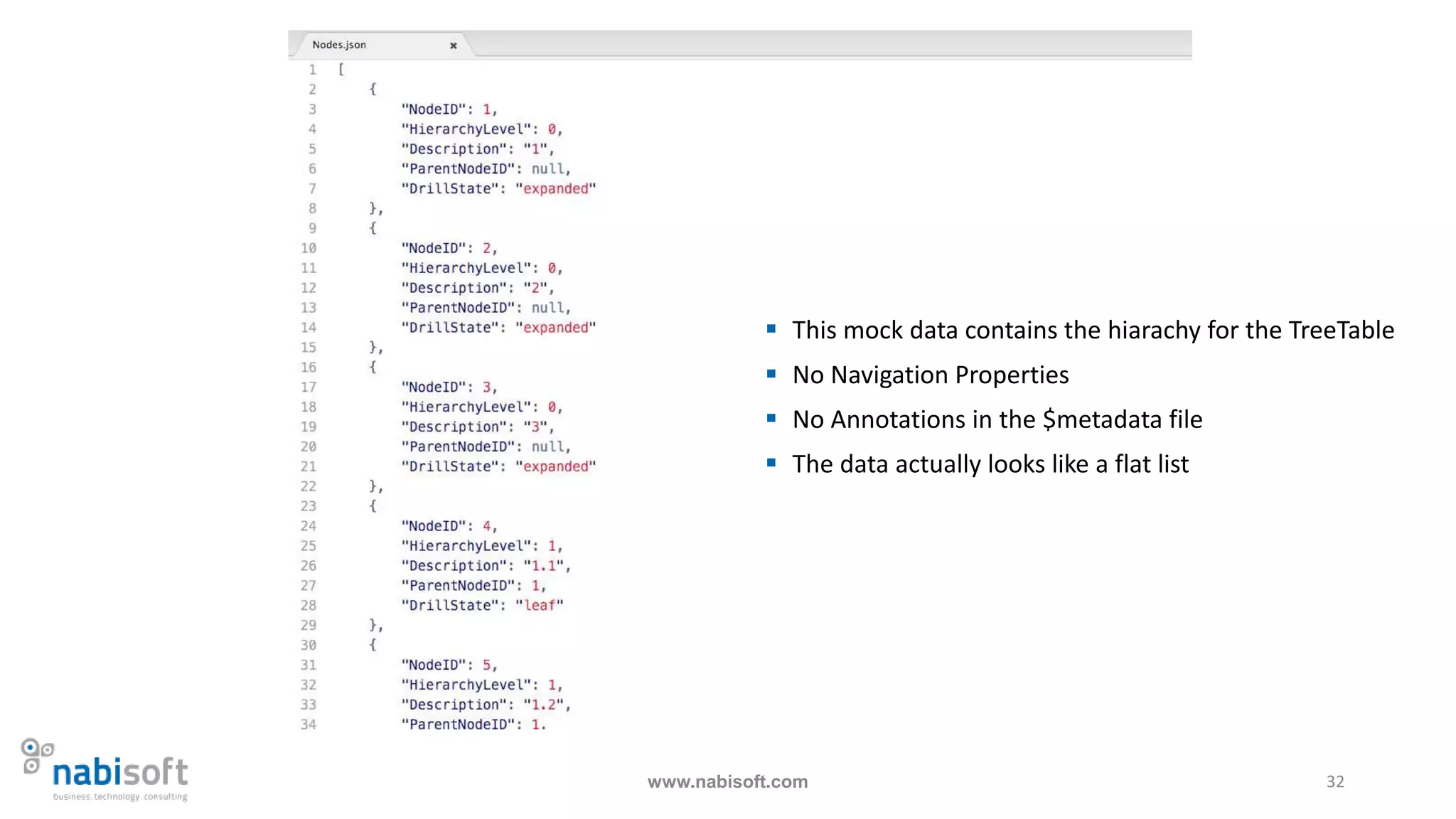Click "The data actually looks like a flat list"
Viewport: 1456px width, 819px height.
point(990,464)
